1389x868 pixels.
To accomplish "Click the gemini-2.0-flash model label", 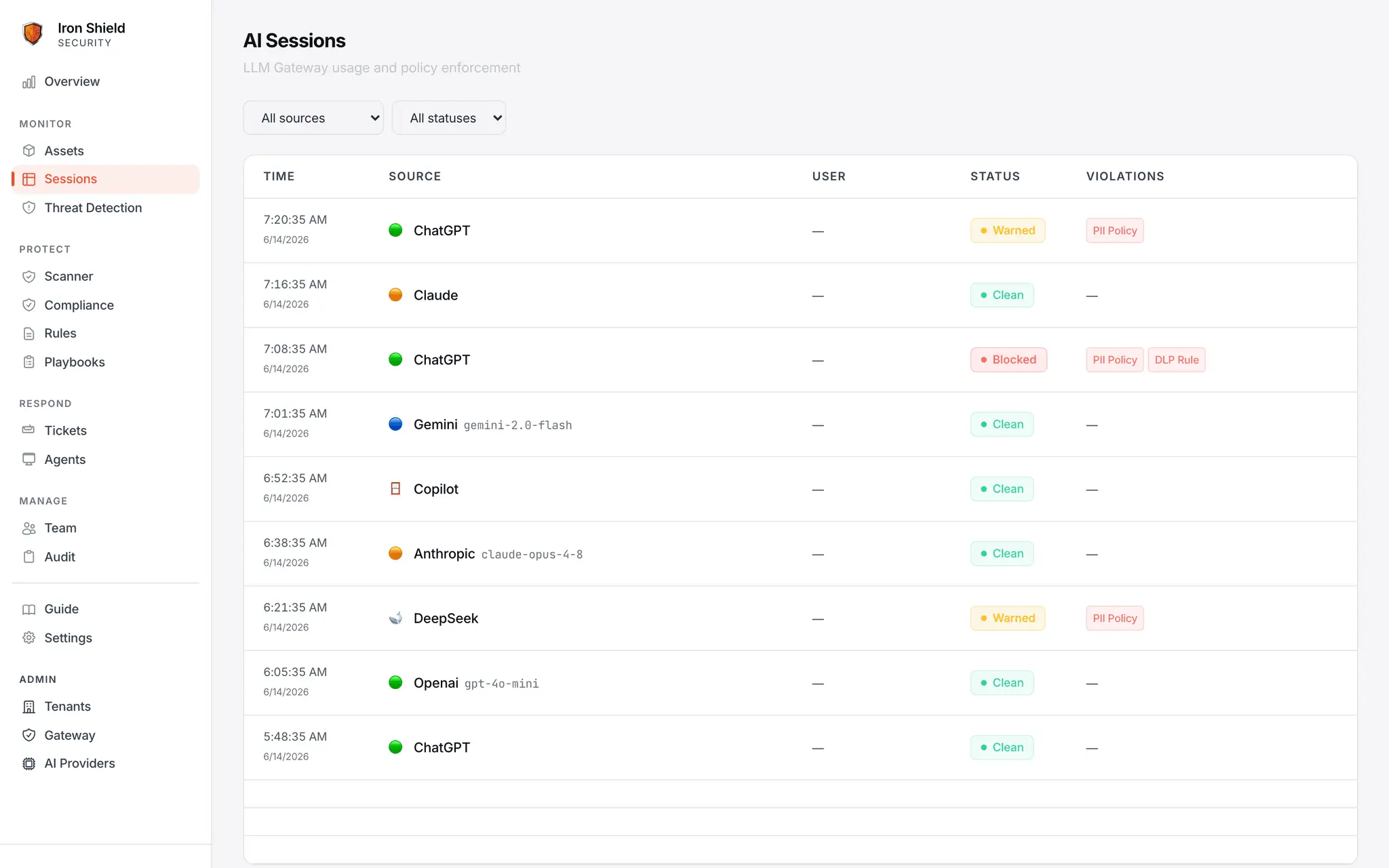I will [517, 425].
